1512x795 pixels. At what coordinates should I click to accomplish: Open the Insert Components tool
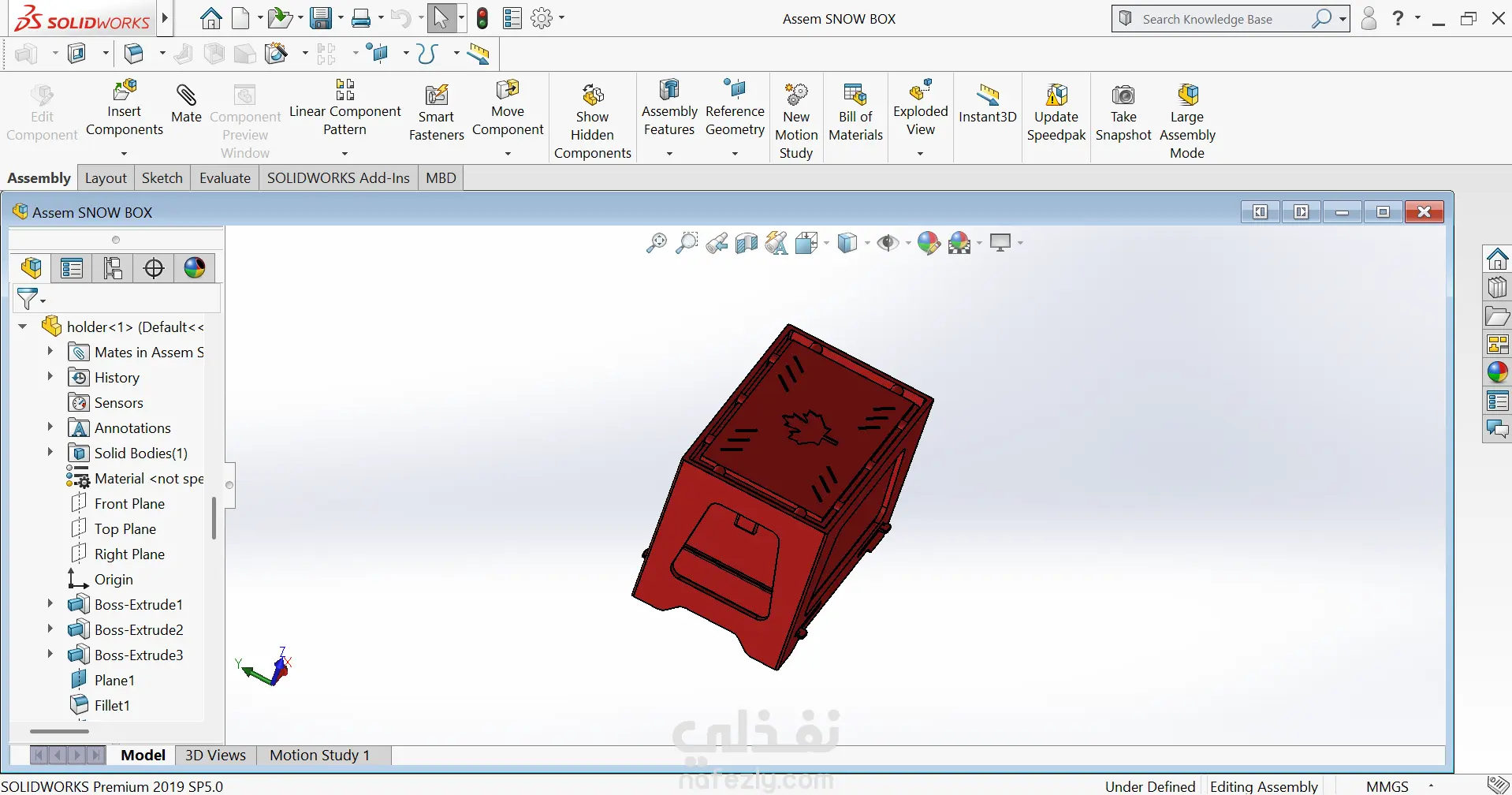(125, 110)
